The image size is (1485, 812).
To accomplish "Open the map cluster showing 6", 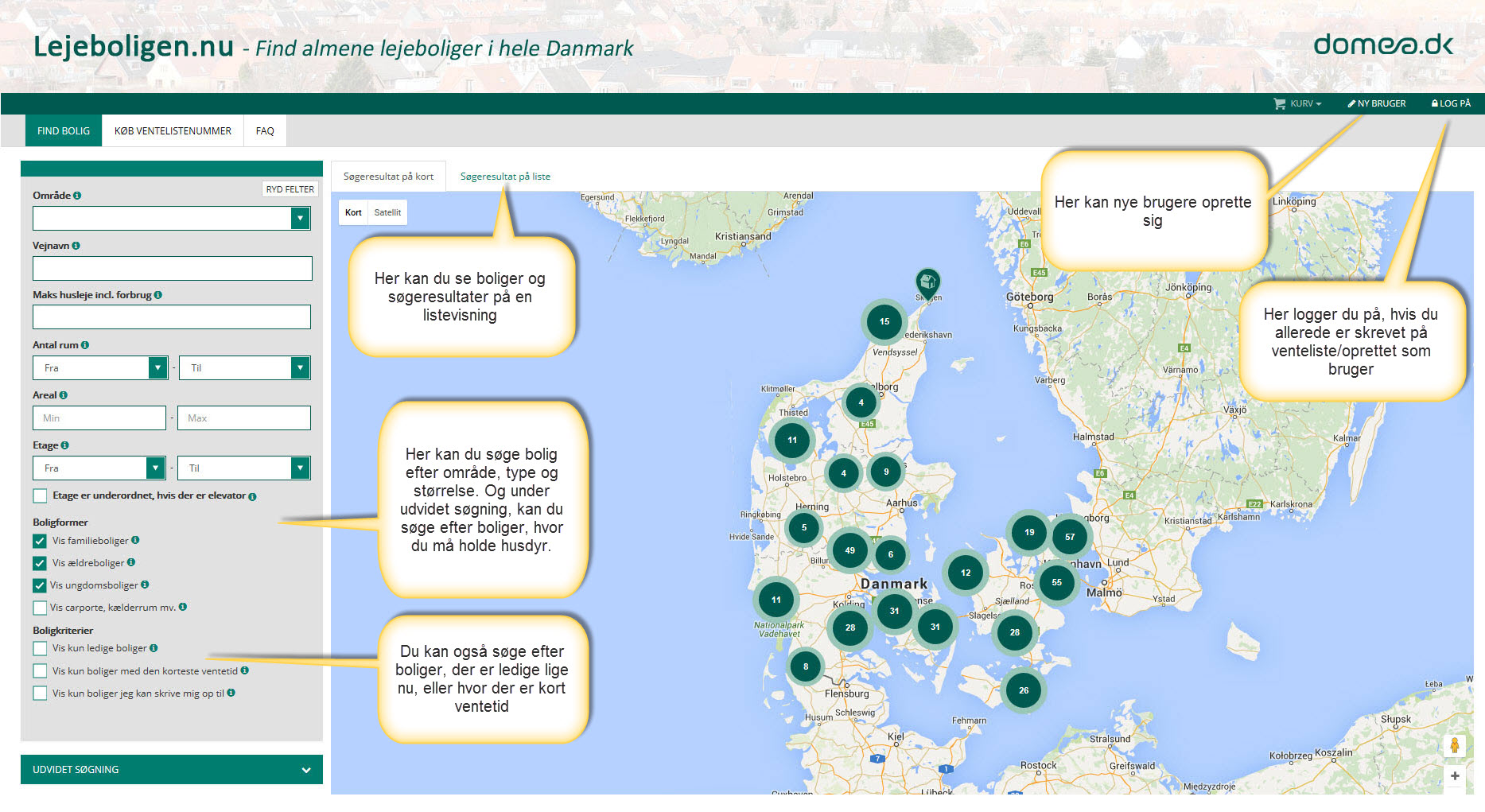I will [x=891, y=554].
